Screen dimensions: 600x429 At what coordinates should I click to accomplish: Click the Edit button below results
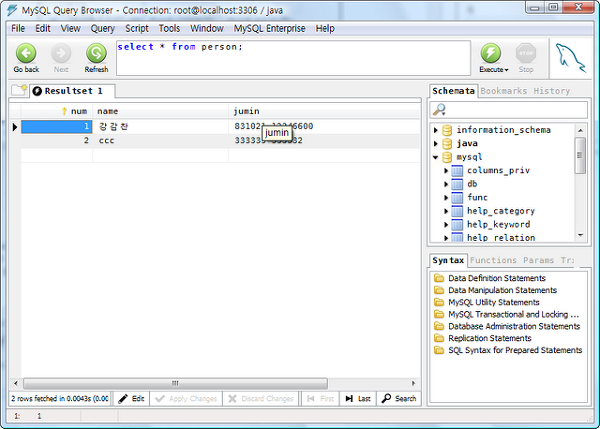tap(131, 399)
